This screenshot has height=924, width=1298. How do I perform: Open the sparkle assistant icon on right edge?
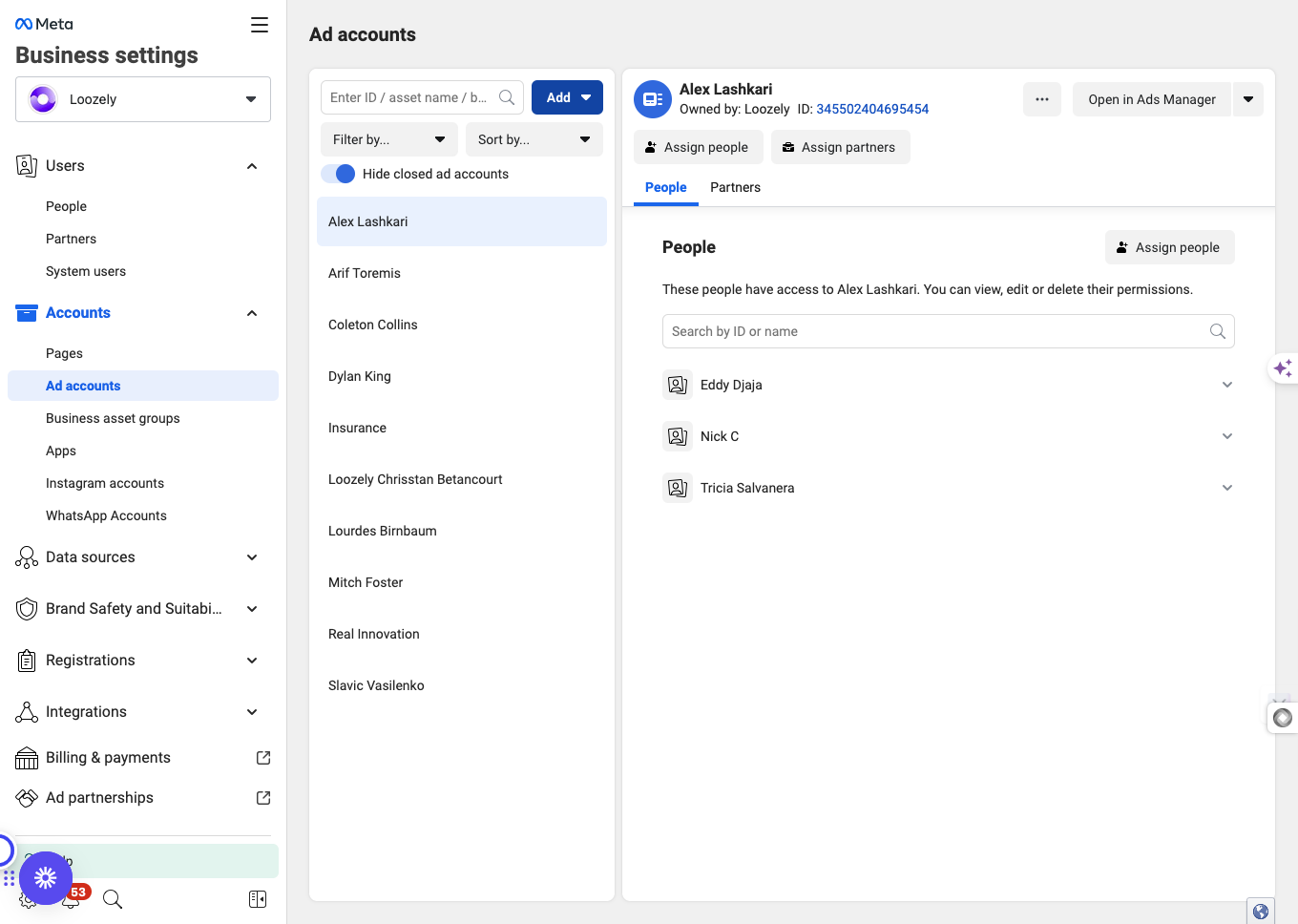pyautogui.click(x=1283, y=367)
